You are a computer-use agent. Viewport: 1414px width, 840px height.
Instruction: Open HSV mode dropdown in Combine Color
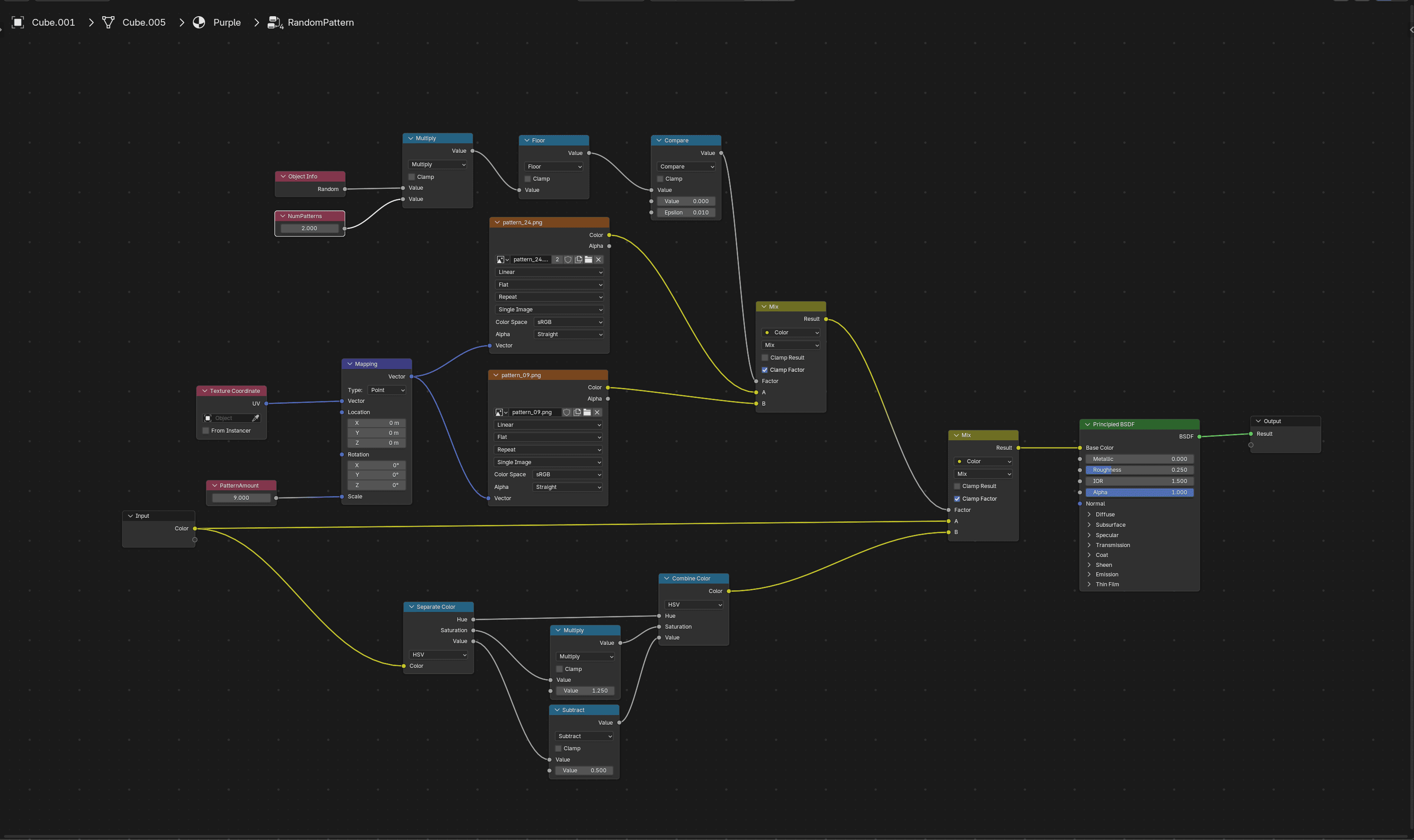[693, 605]
